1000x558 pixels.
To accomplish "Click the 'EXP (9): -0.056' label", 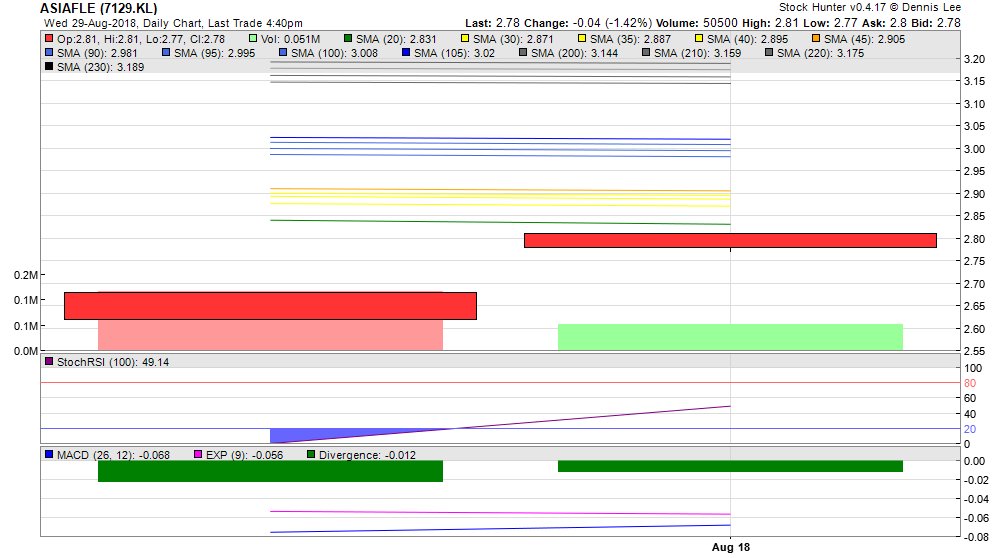I will click(244, 455).
